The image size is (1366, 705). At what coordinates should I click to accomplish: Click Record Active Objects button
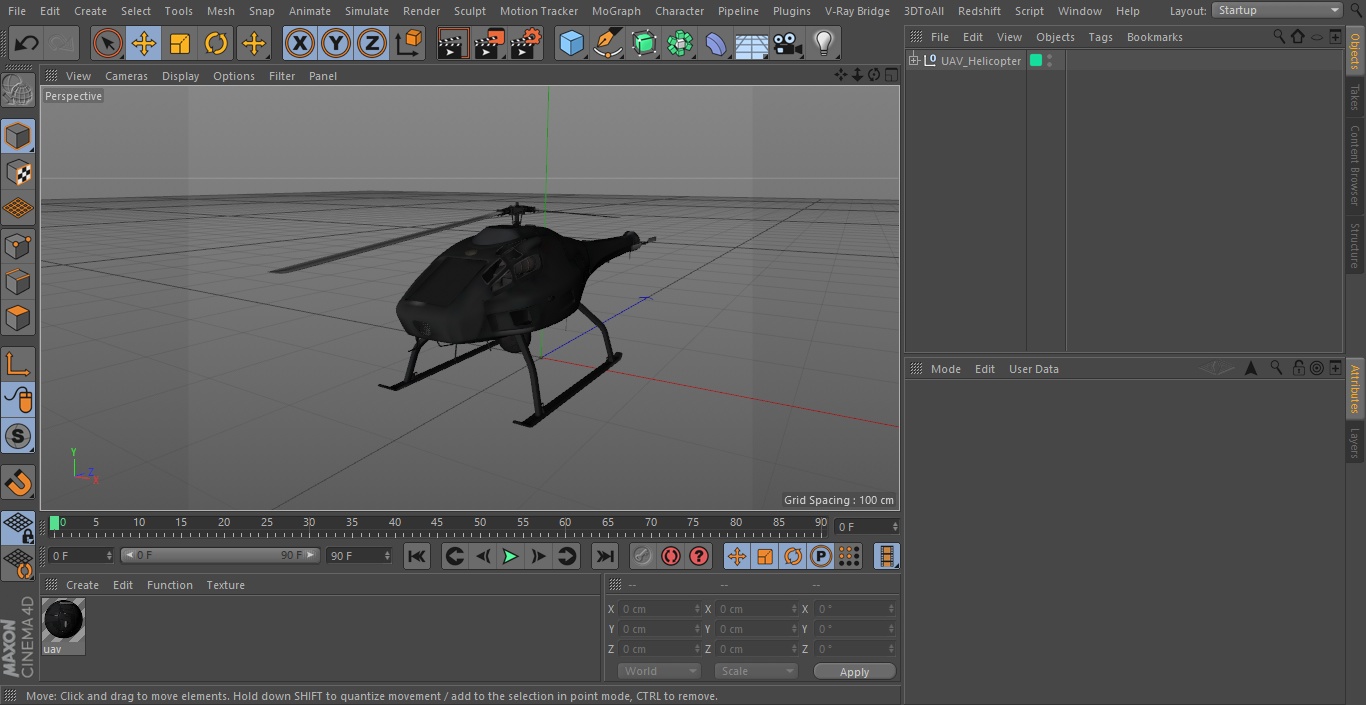pyautogui.click(x=643, y=556)
